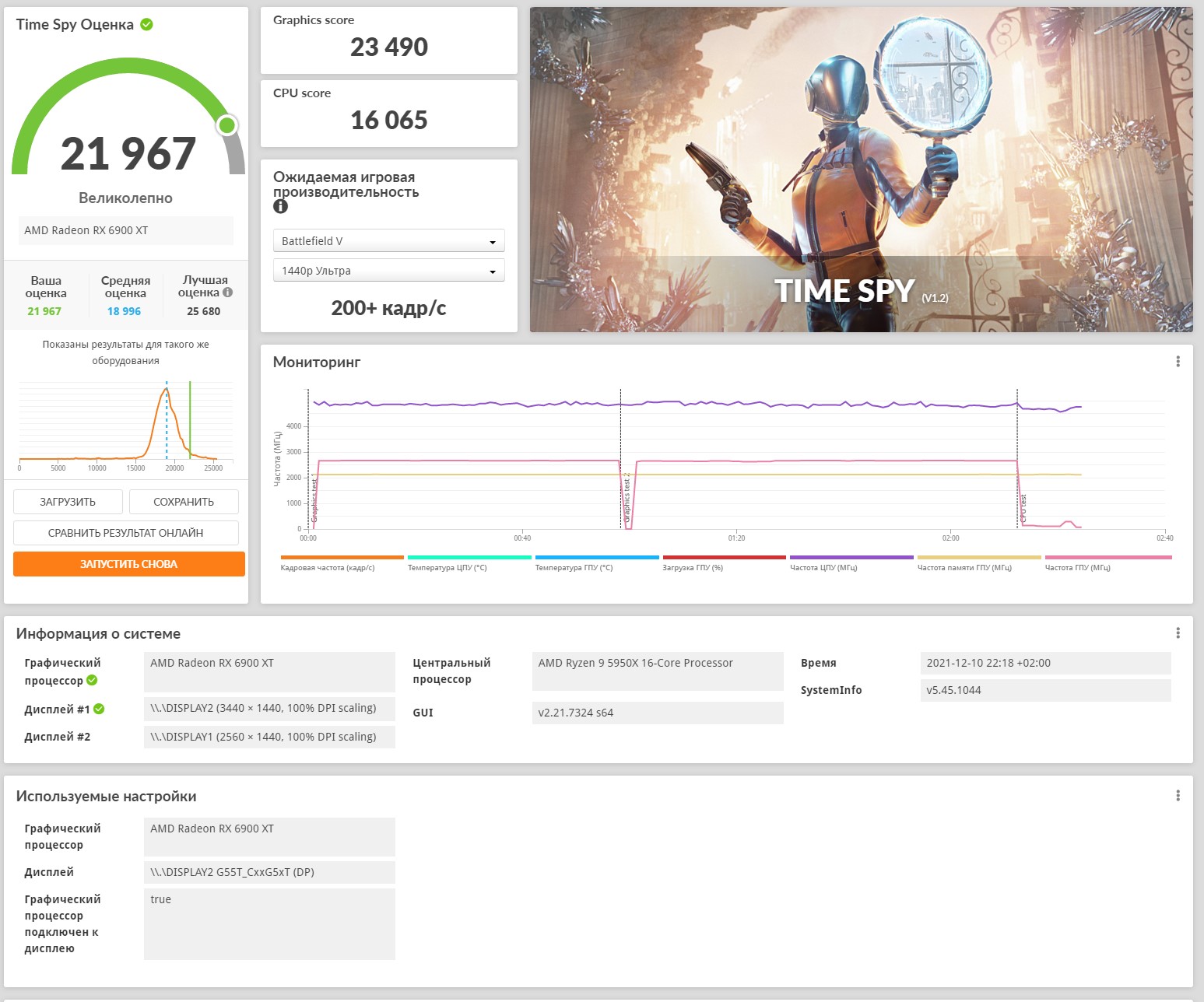Image resolution: width=1204 pixels, height=1002 pixels.
Task: Open the three-dot menu in Используемые настройки
Action: (1178, 796)
